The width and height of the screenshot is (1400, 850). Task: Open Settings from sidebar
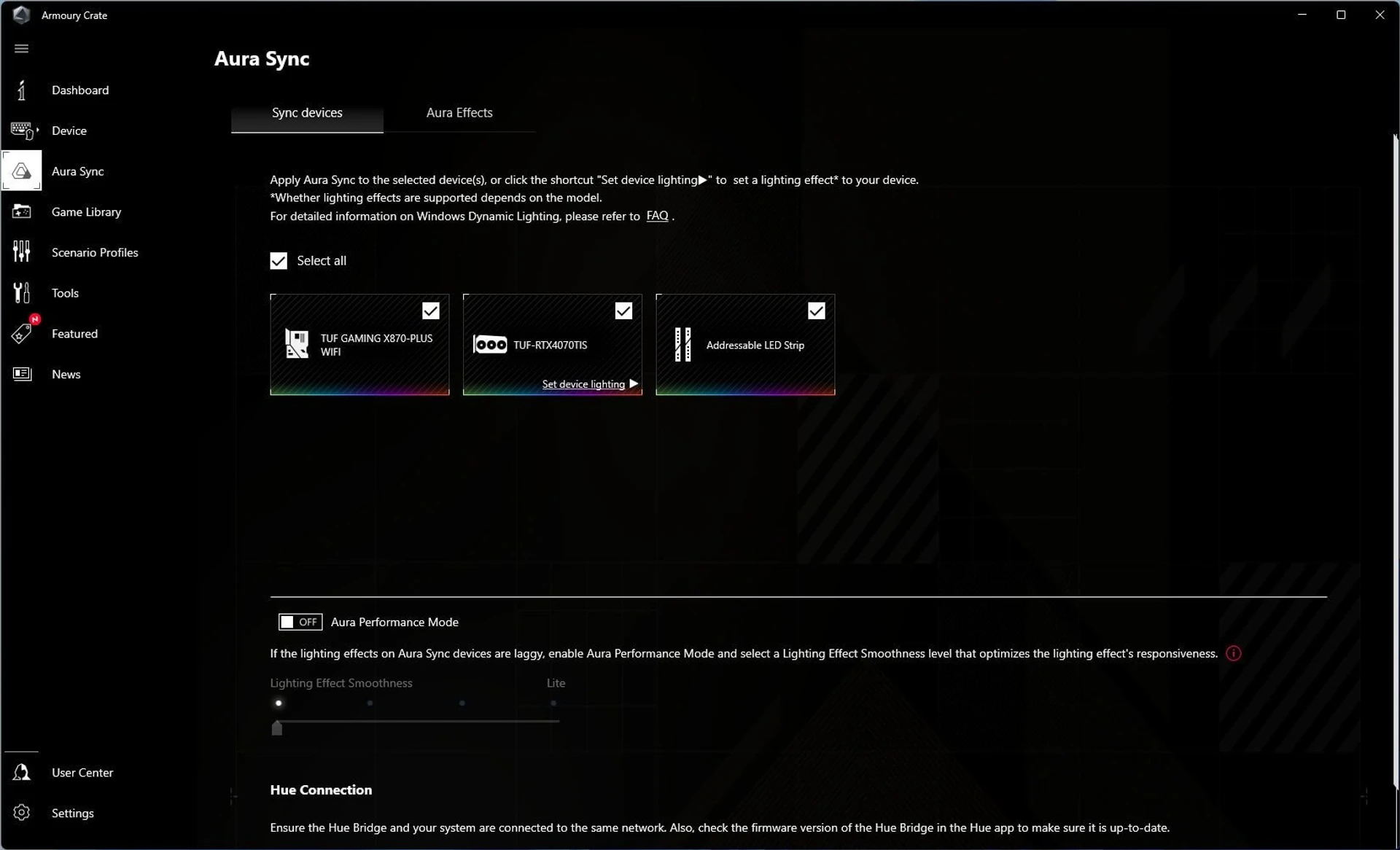tap(73, 813)
